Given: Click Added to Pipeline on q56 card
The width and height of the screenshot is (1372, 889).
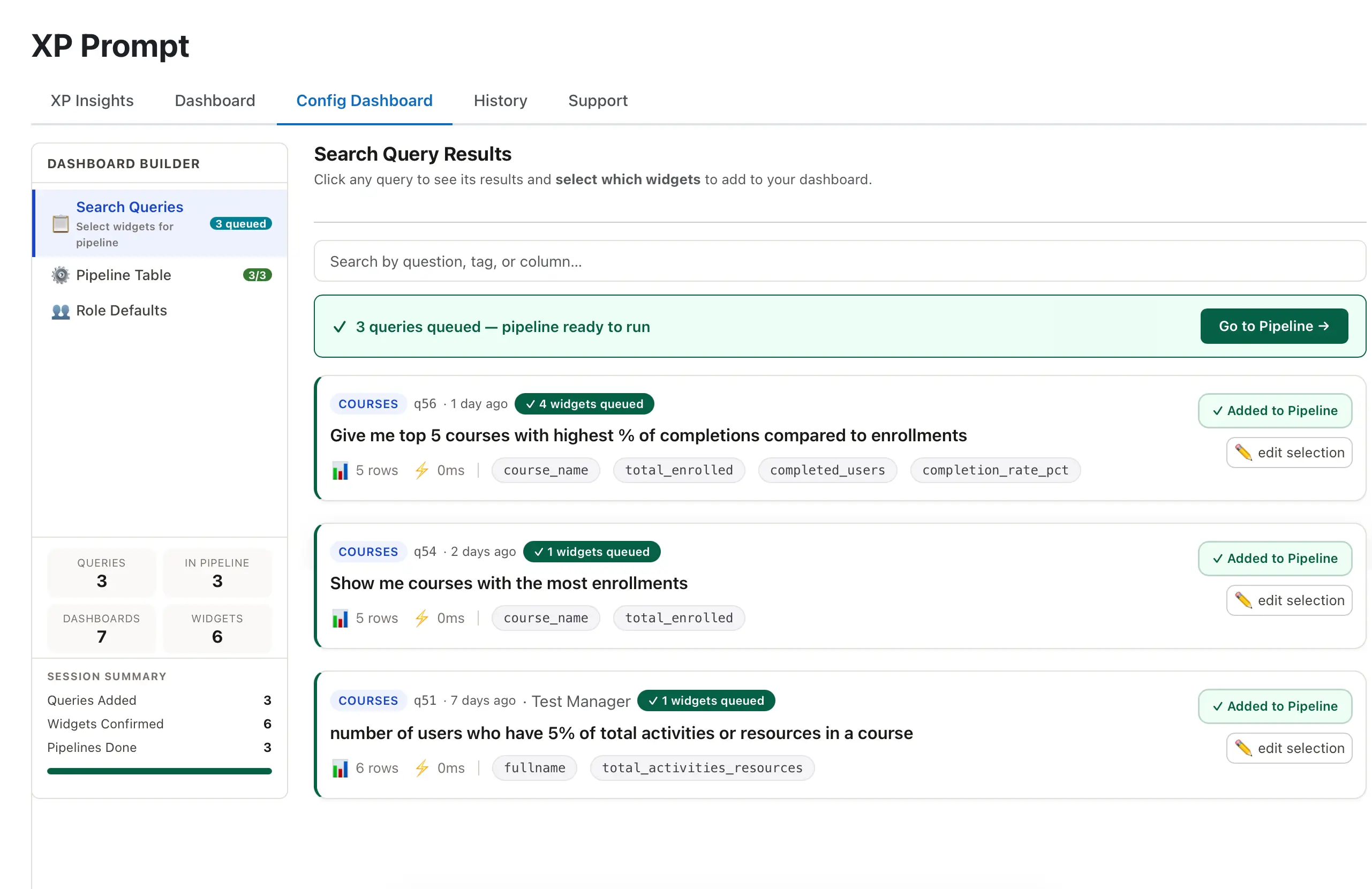Looking at the screenshot, I should 1275,410.
